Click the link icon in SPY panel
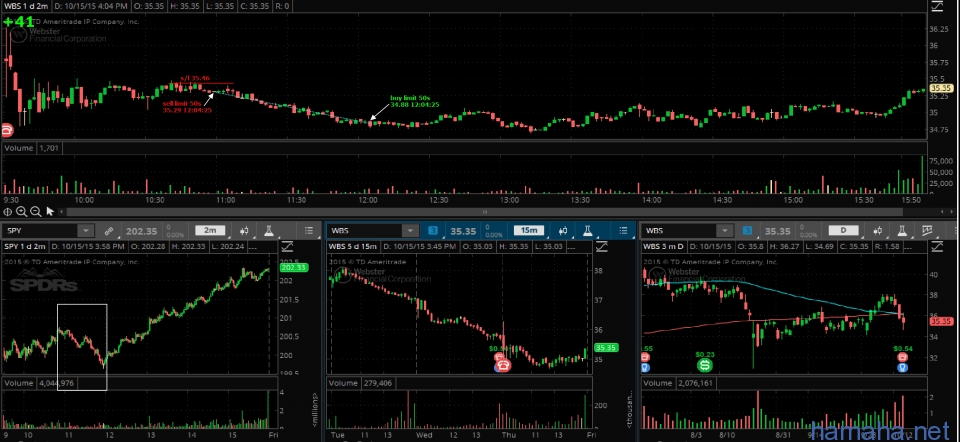This screenshot has width=960, height=442. 109,231
